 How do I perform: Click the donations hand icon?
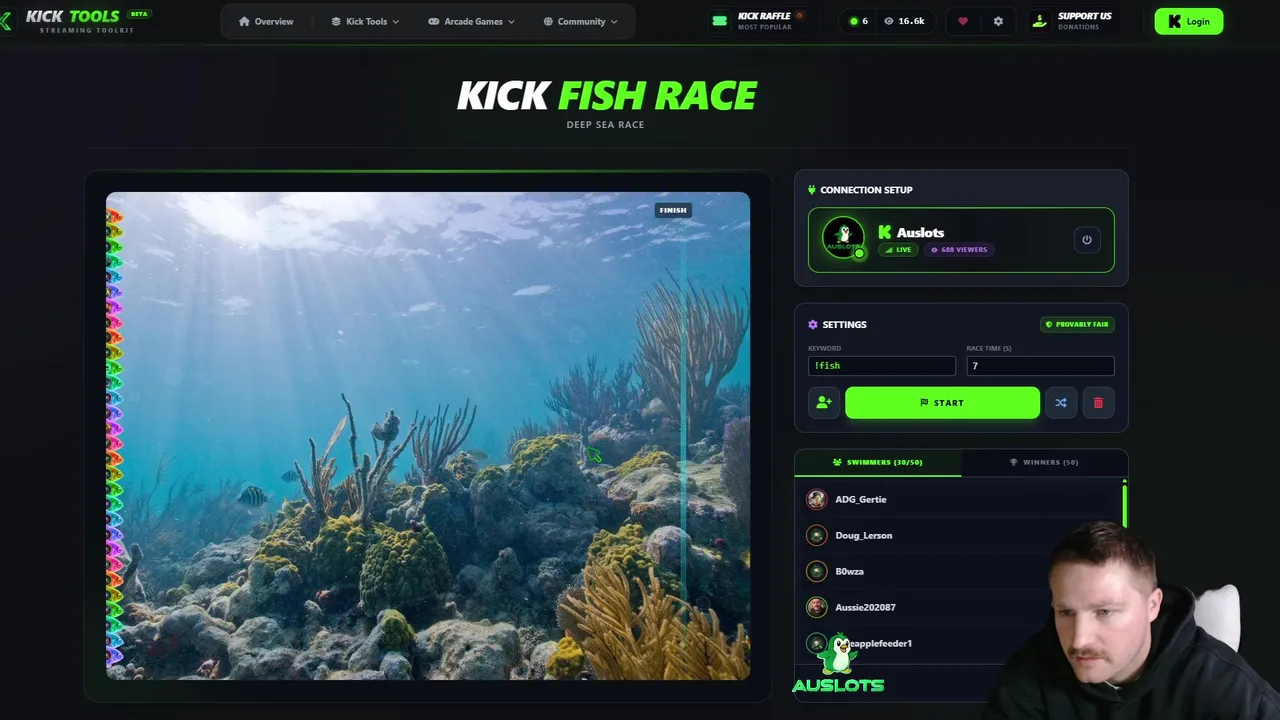click(x=1040, y=21)
